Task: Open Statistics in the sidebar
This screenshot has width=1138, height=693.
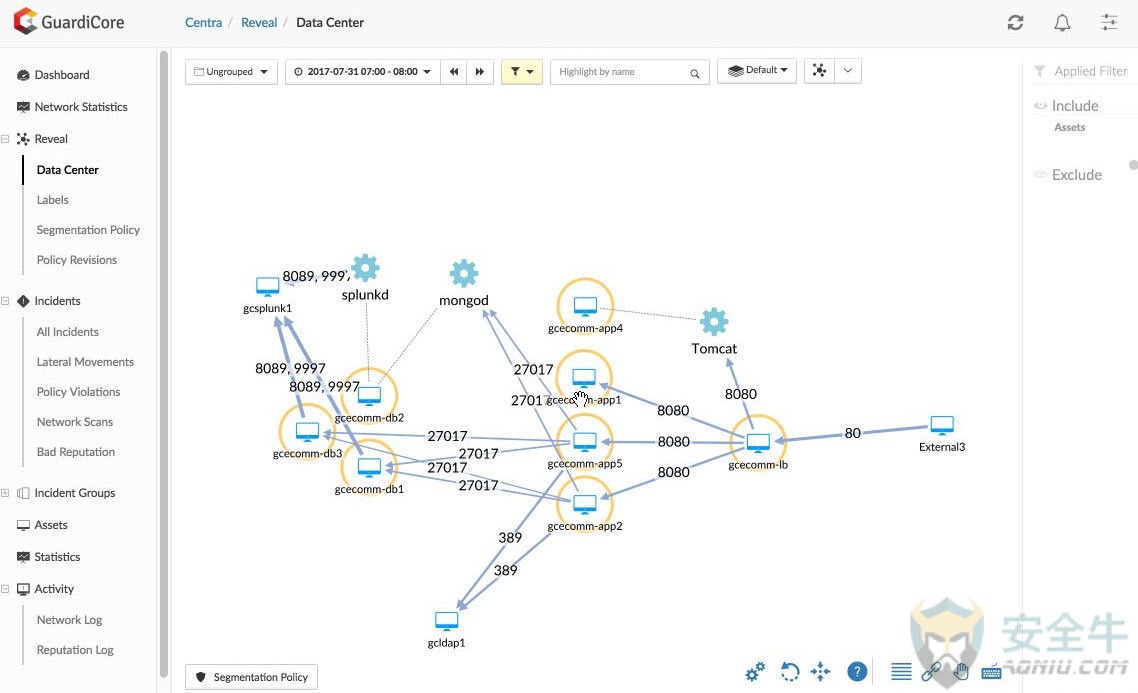Action: coord(57,557)
